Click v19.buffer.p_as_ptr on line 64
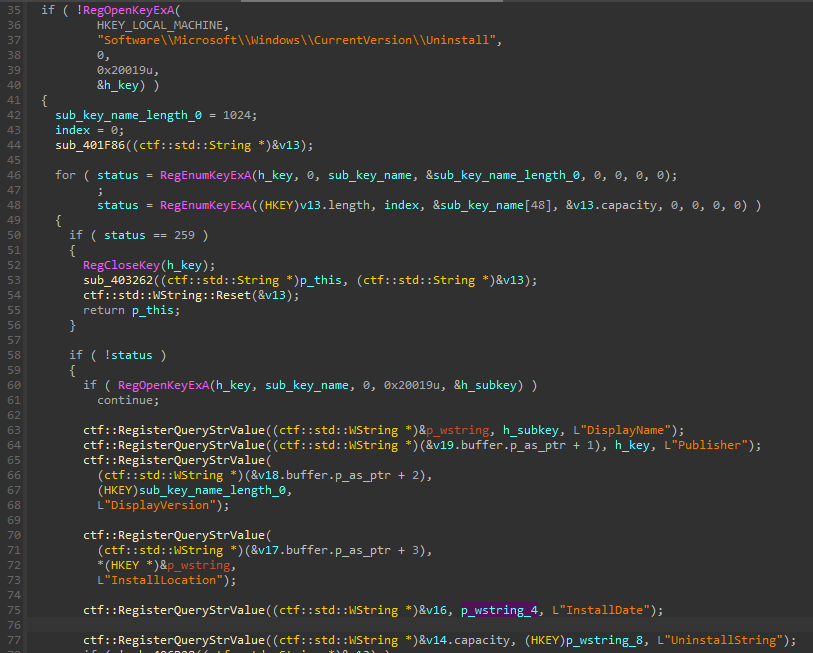Viewport: 813px width, 653px height. [x=499, y=446]
